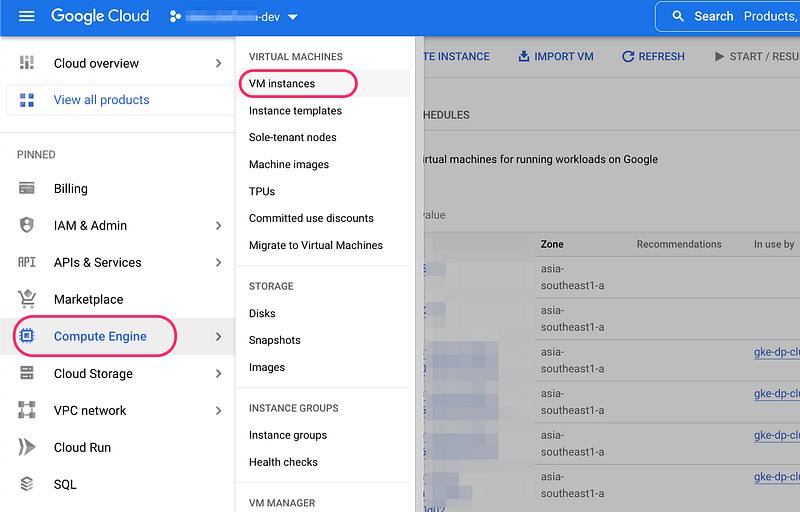Open Instance templates in submenu
This screenshot has height=512, width=800.
[x=295, y=111]
